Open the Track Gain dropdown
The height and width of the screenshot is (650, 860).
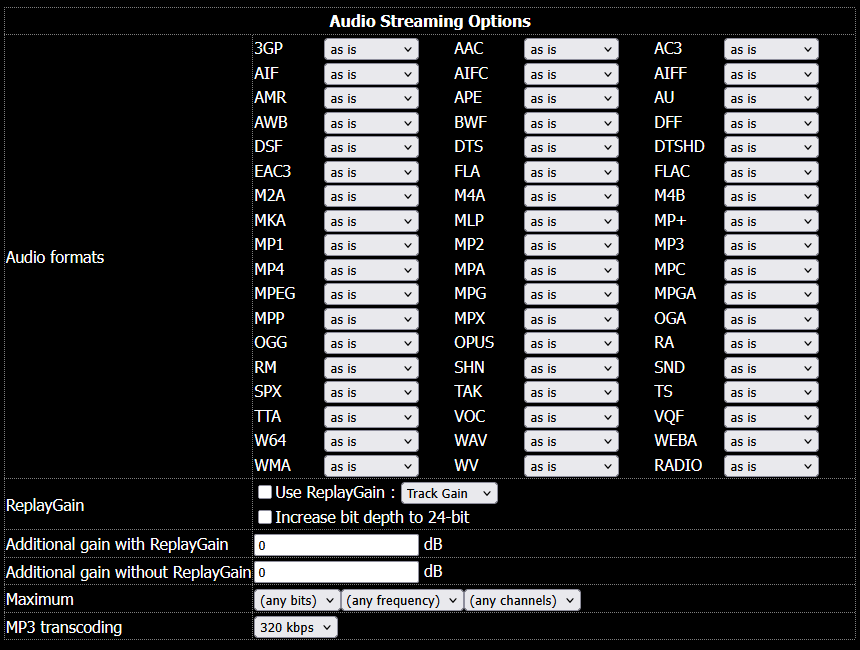(x=449, y=493)
